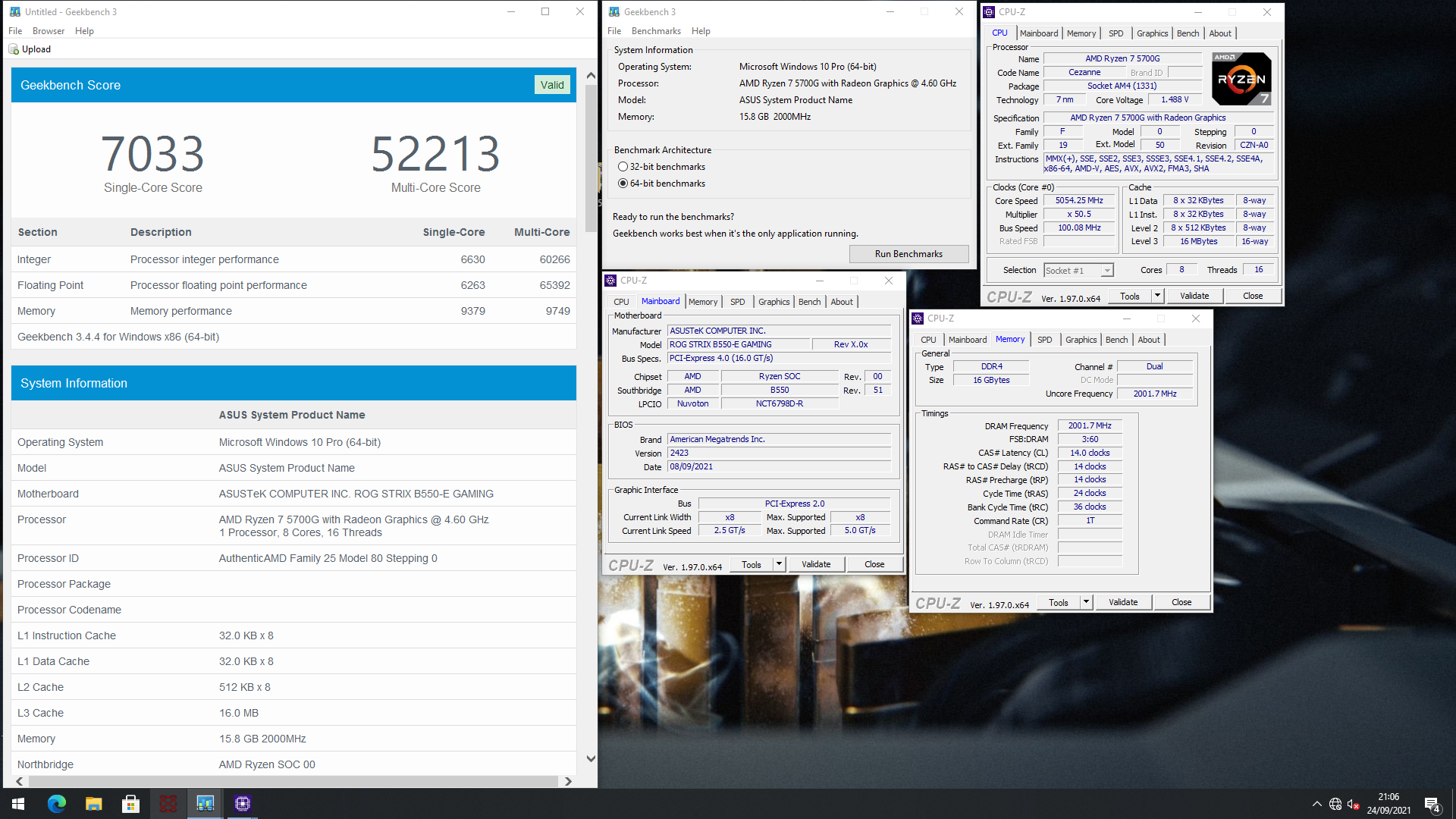Switch to Mainboard tab in CPU window
Image resolution: width=1456 pixels, height=819 pixels.
1039,33
